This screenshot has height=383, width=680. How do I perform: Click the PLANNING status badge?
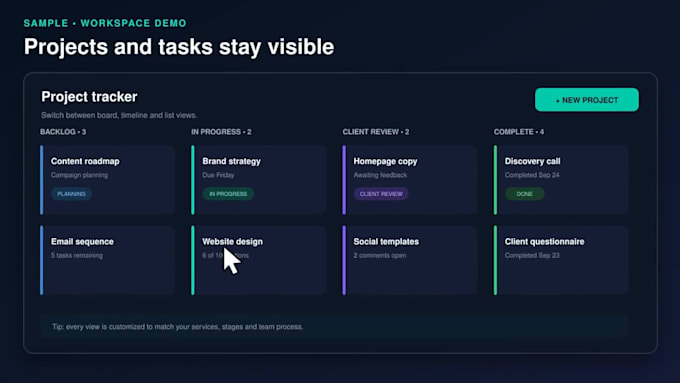coord(72,194)
